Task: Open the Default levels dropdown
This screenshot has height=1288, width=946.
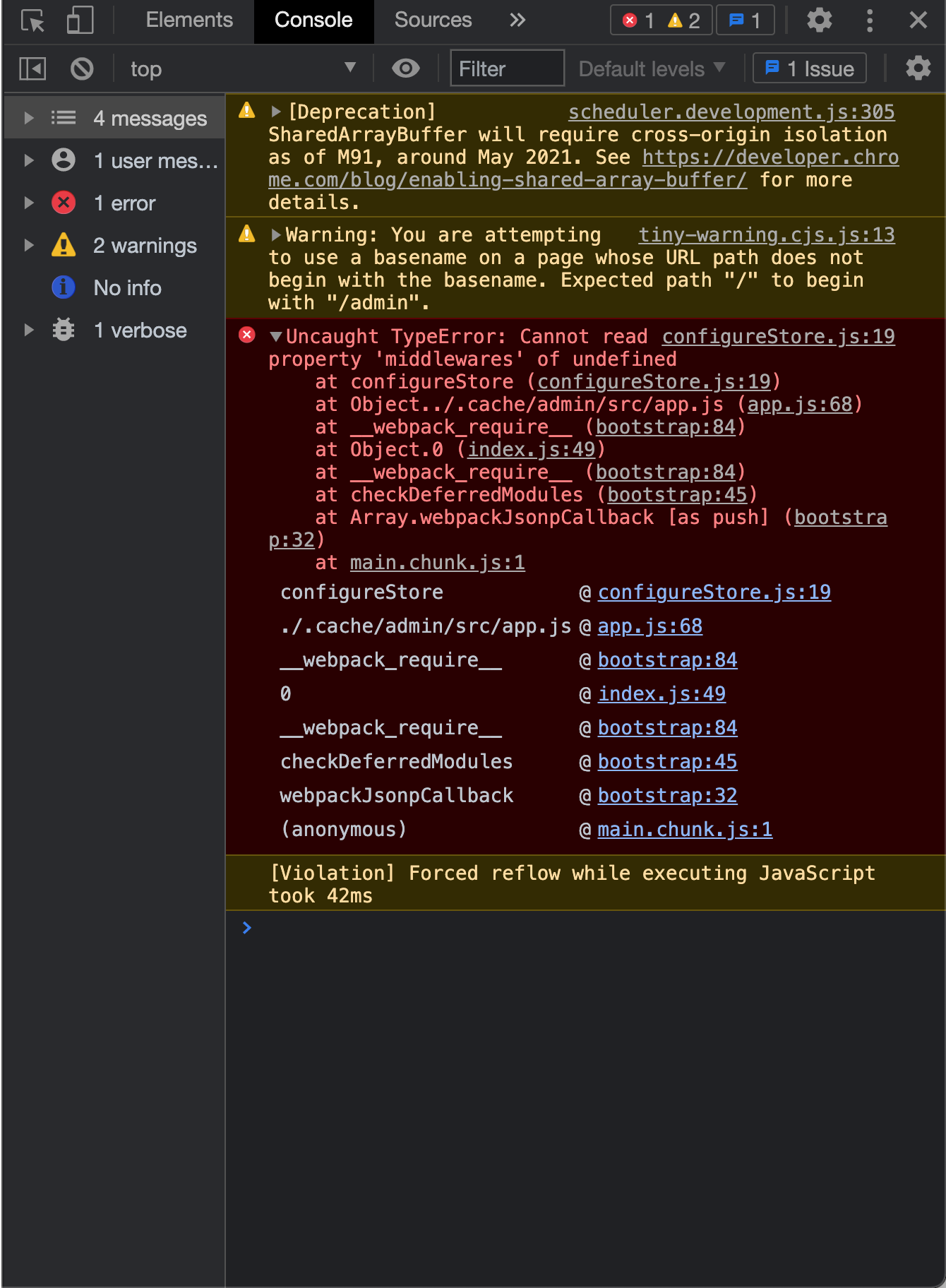Action: click(652, 68)
